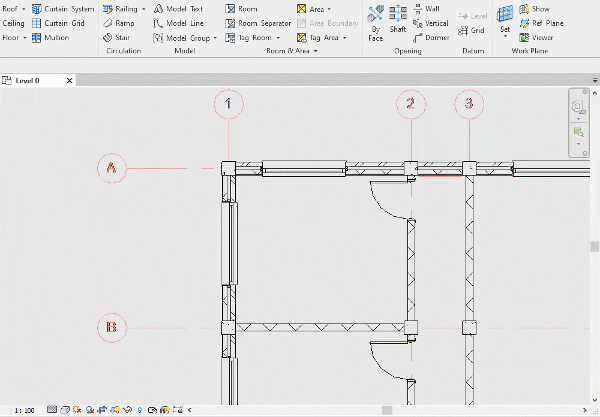Screen dimensions: 600x417
Task: Toggle Reveal Hidden Elements lightbulb
Action: click(x=140, y=410)
